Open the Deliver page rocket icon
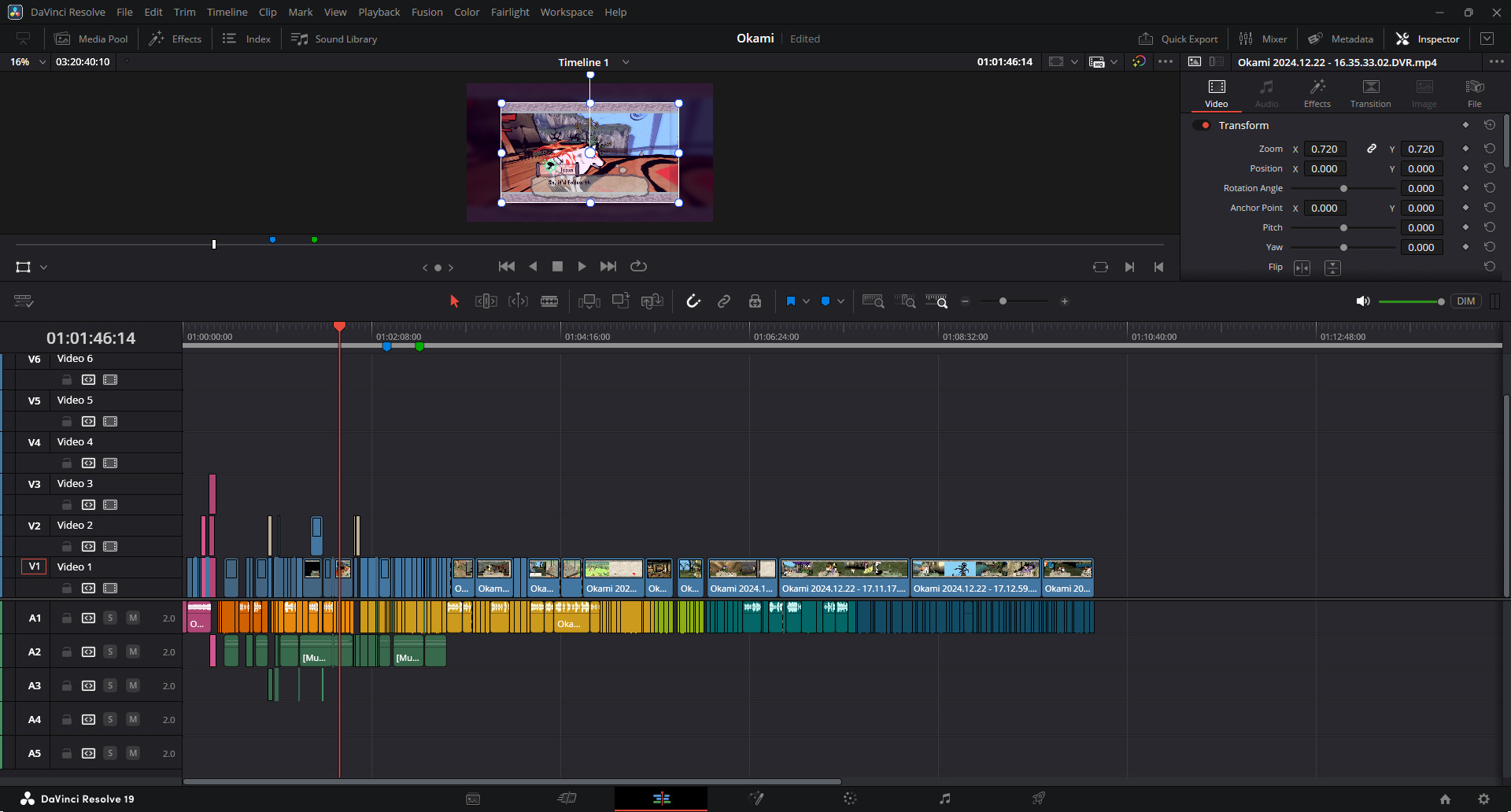 1039,799
